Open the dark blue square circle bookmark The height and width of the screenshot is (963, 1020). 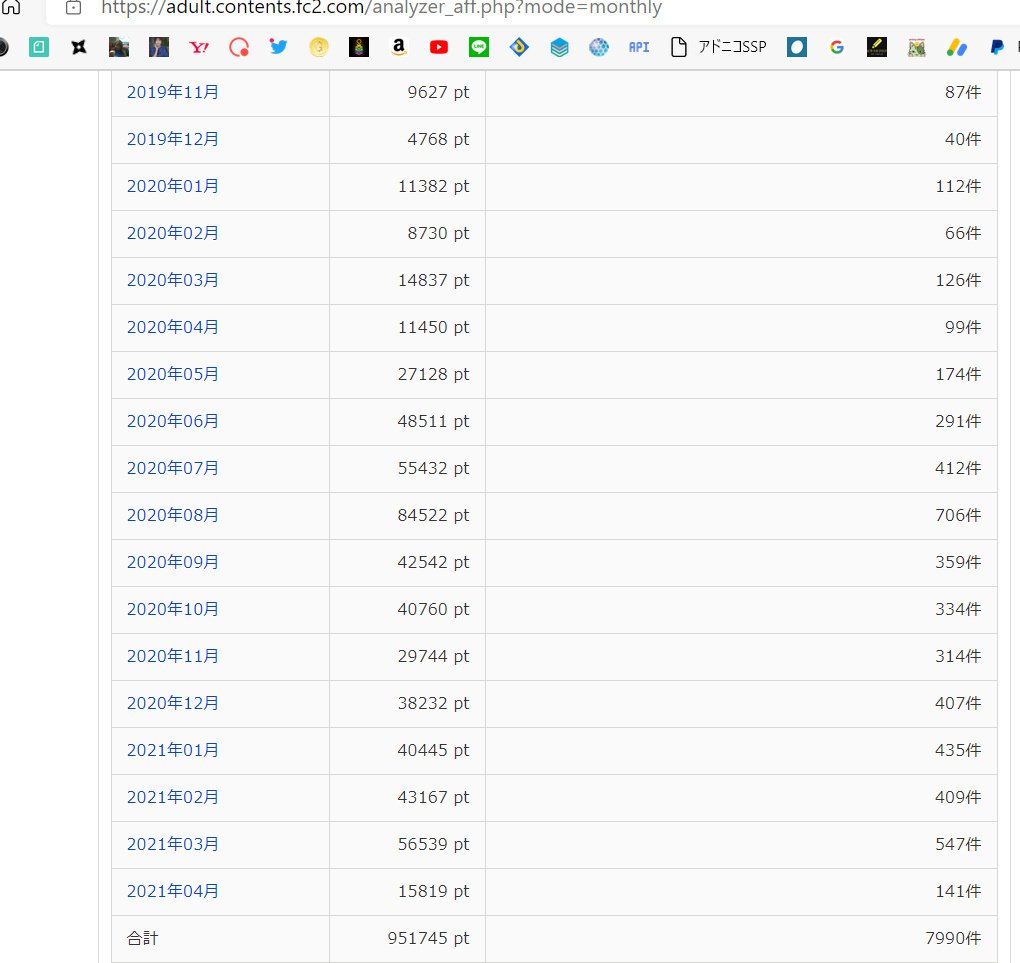(x=797, y=47)
